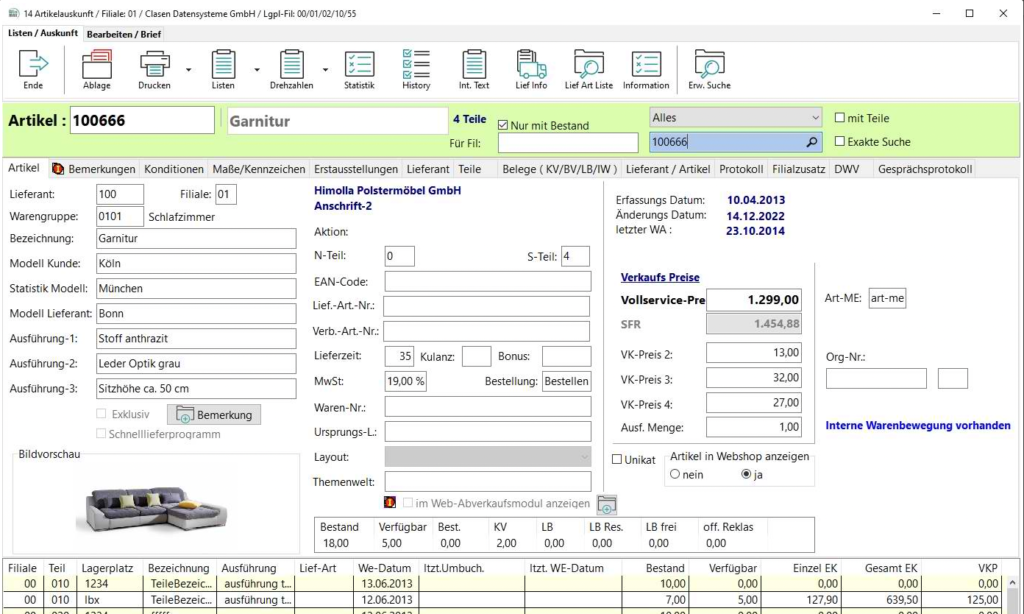Viewport: 1024px width, 614px height.
Task: Uncheck the Nur mit Bestand checkbox
Action: pos(503,125)
